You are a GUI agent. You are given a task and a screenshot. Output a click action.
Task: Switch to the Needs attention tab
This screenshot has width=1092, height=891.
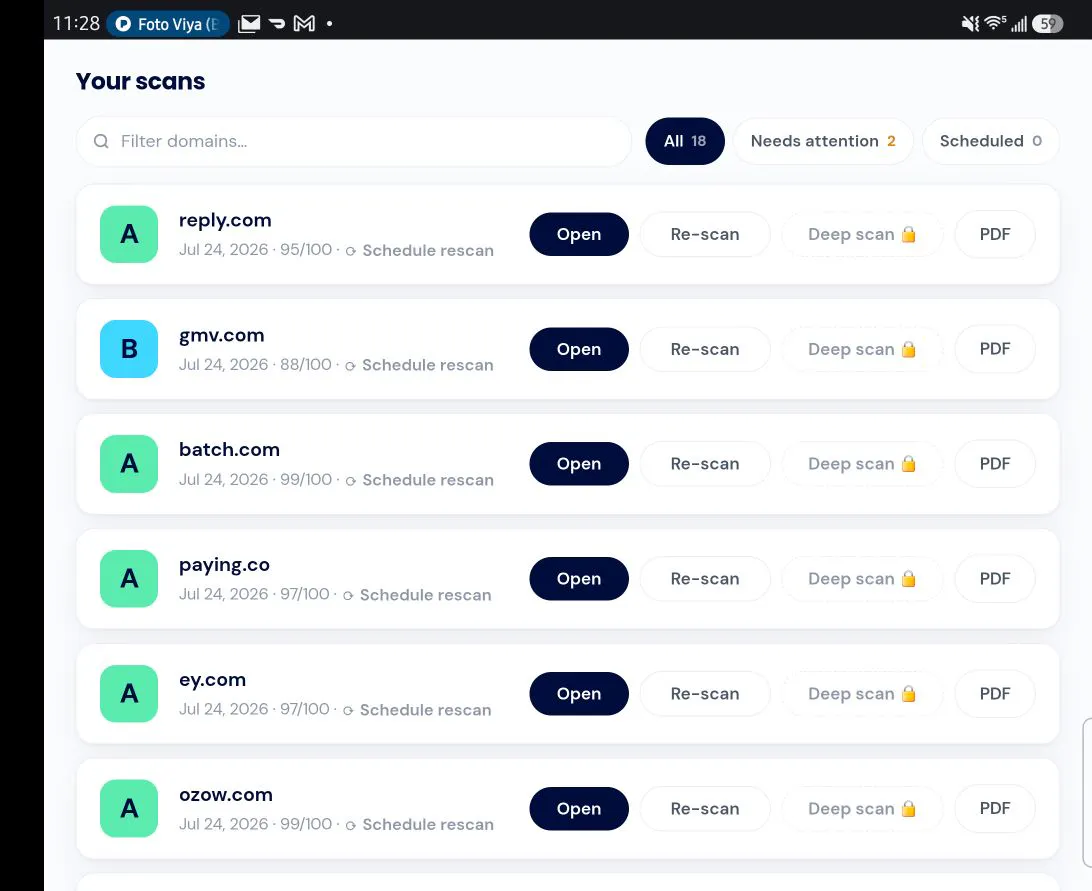pyautogui.click(x=822, y=141)
